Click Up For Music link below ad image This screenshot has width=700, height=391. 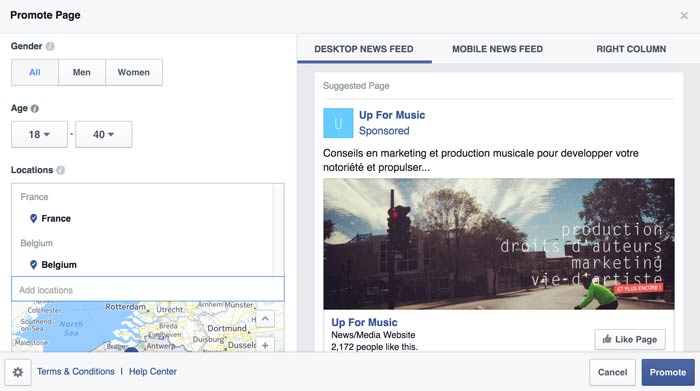point(364,322)
